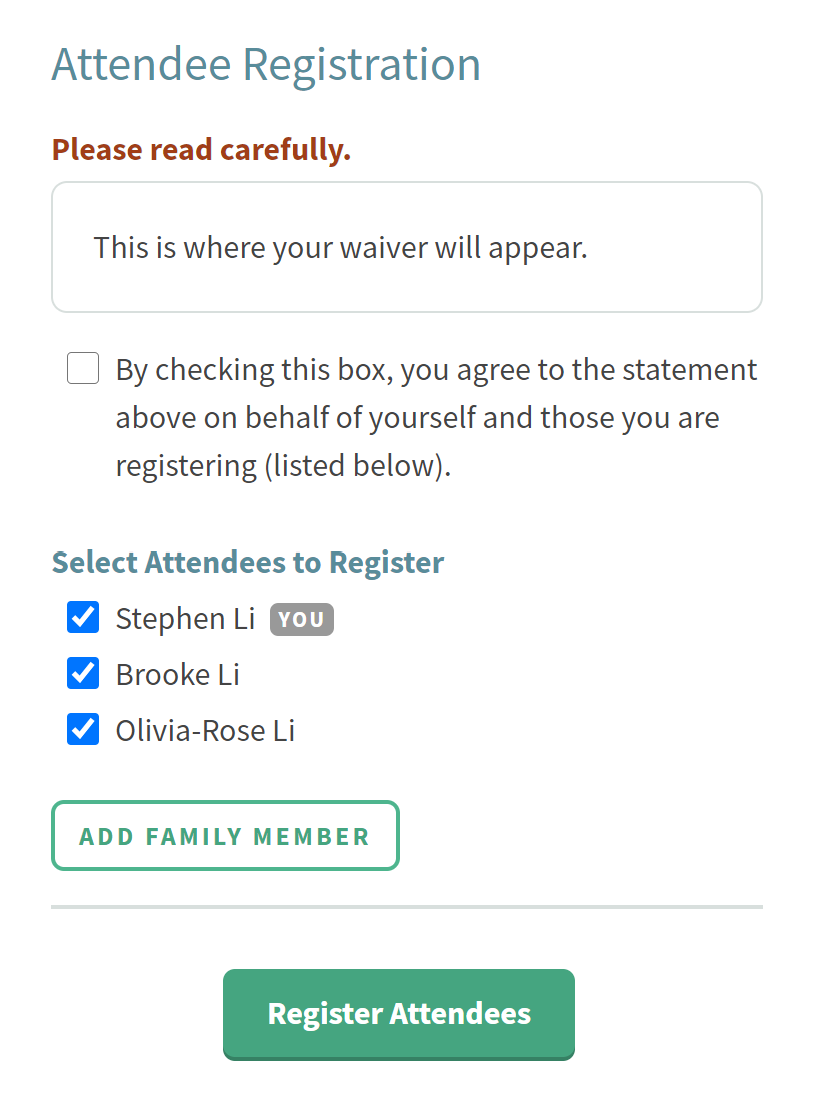This screenshot has width=838, height=1100.
Task: Click the waiver statement text below the checkbox
Action: [x=437, y=417]
